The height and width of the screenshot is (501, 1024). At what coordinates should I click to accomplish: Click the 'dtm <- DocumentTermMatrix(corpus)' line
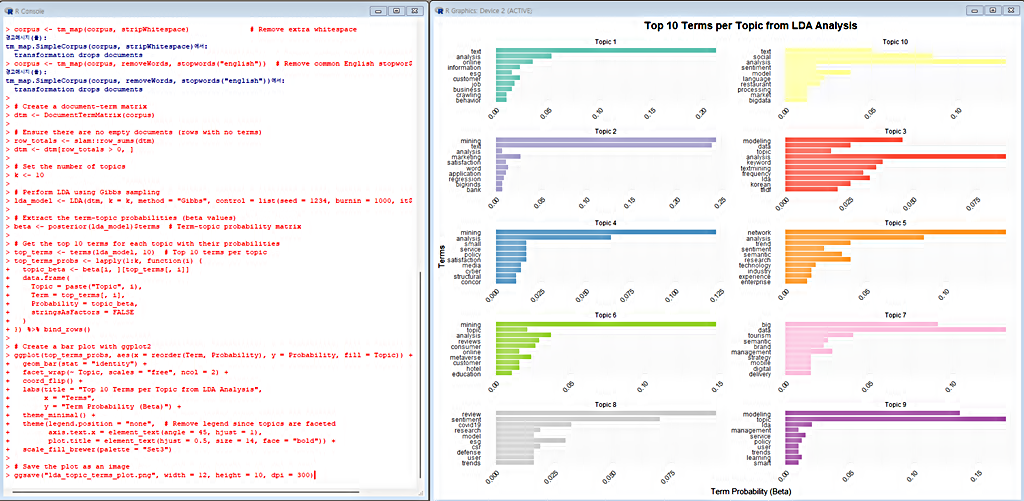pyautogui.click(x=83, y=115)
